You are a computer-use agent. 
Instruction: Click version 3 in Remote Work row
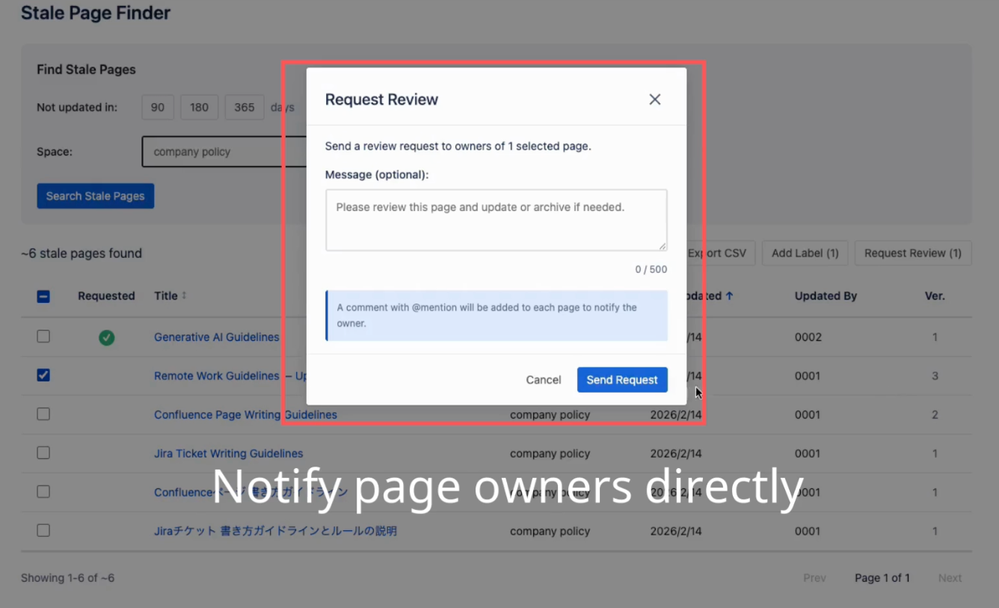tap(935, 376)
